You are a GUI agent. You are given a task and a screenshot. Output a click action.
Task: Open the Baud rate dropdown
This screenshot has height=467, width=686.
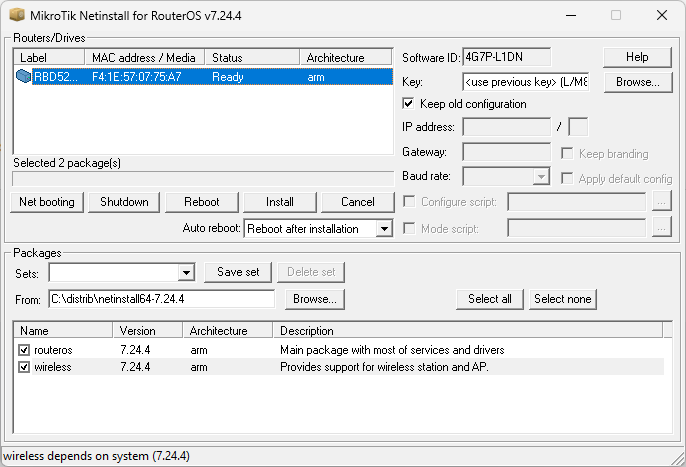pyautogui.click(x=541, y=176)
